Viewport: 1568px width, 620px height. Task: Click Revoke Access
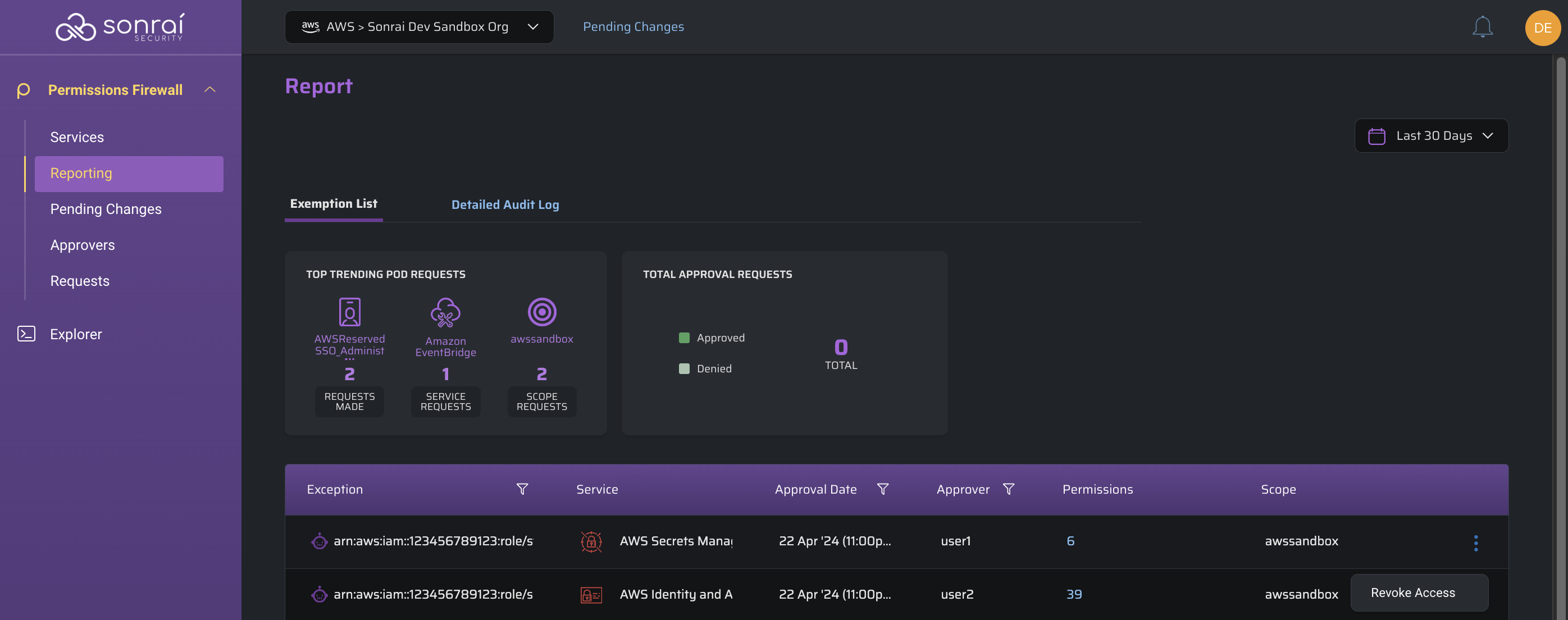pyautogui.click(x=1419, y=593)
